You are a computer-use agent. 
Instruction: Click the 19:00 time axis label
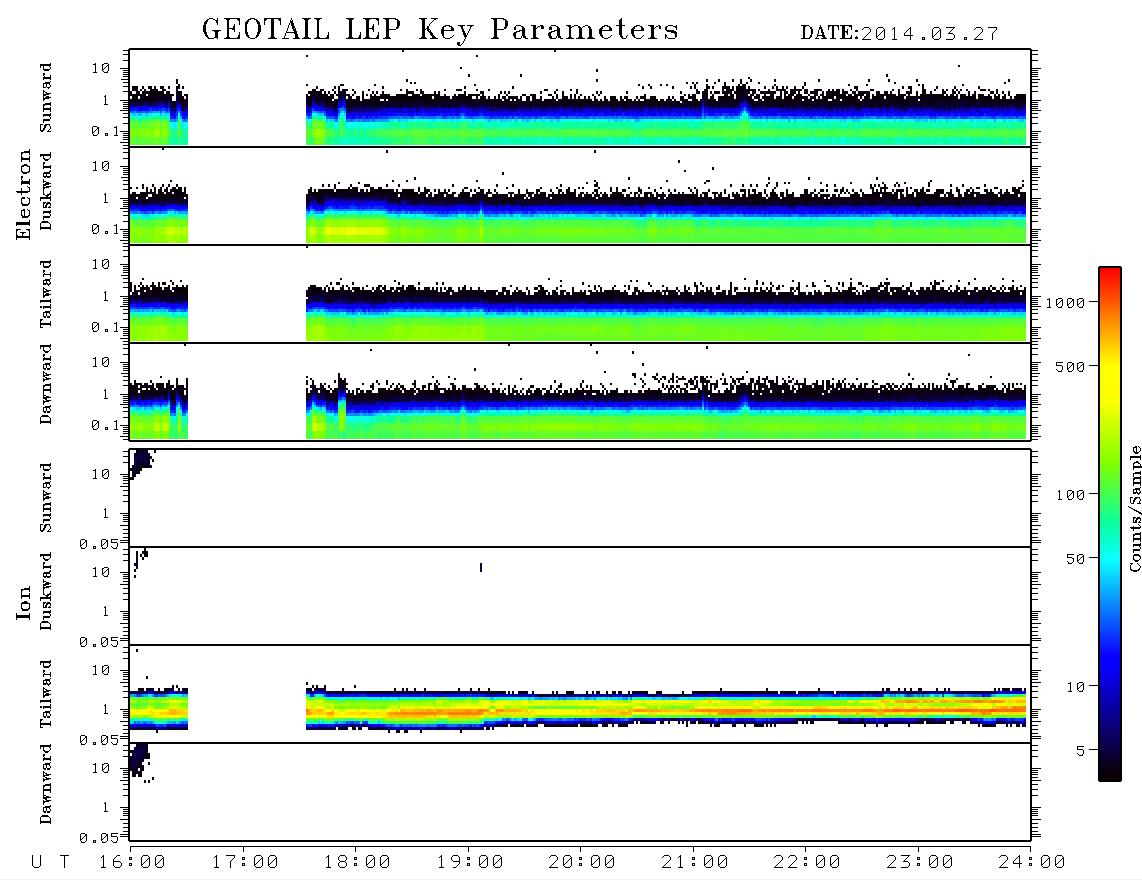click(470, 863)
